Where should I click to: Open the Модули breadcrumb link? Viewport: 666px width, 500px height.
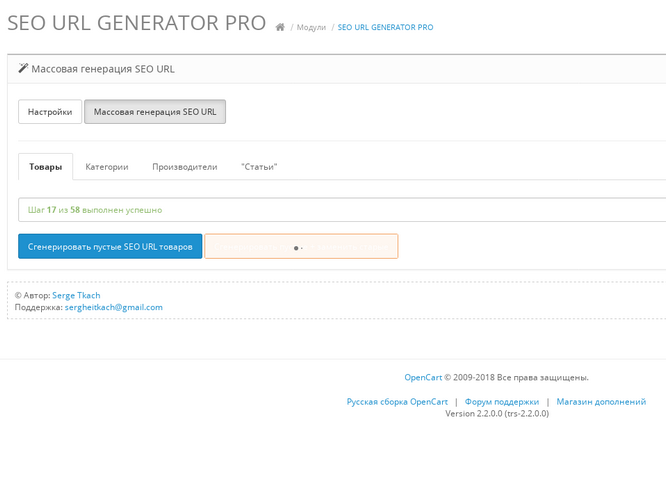coord(311,27)
